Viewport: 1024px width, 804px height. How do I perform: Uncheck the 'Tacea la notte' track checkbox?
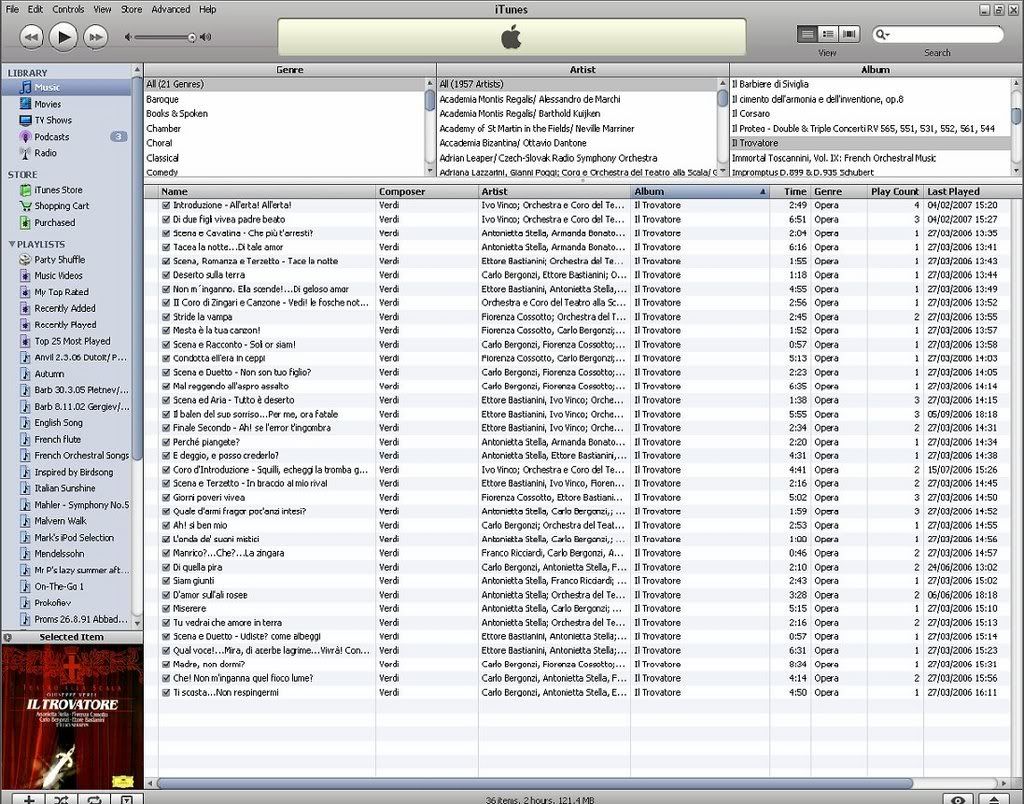pyautogui.click(x=166, y=247)
